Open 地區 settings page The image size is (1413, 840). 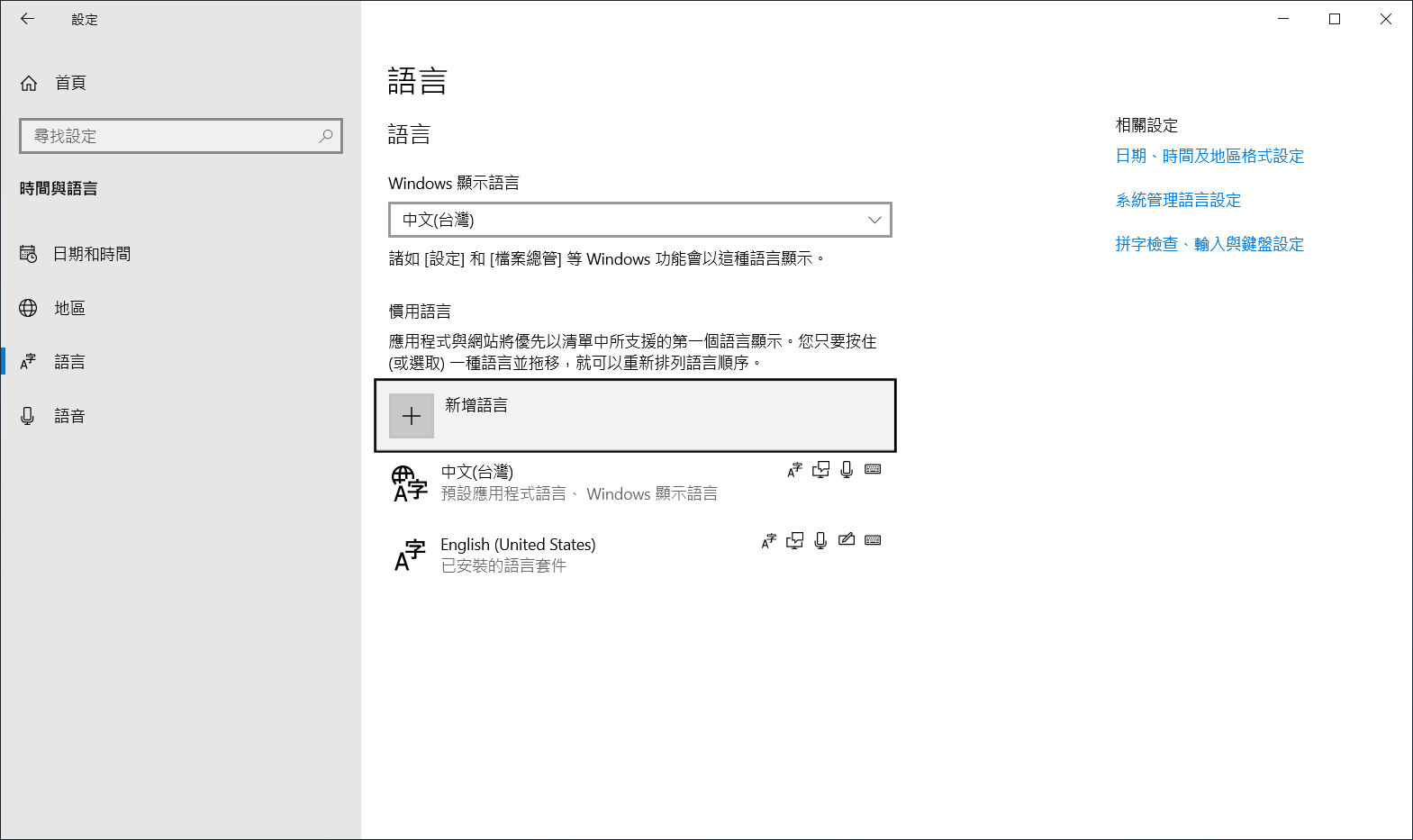click(x=69, y=308)
